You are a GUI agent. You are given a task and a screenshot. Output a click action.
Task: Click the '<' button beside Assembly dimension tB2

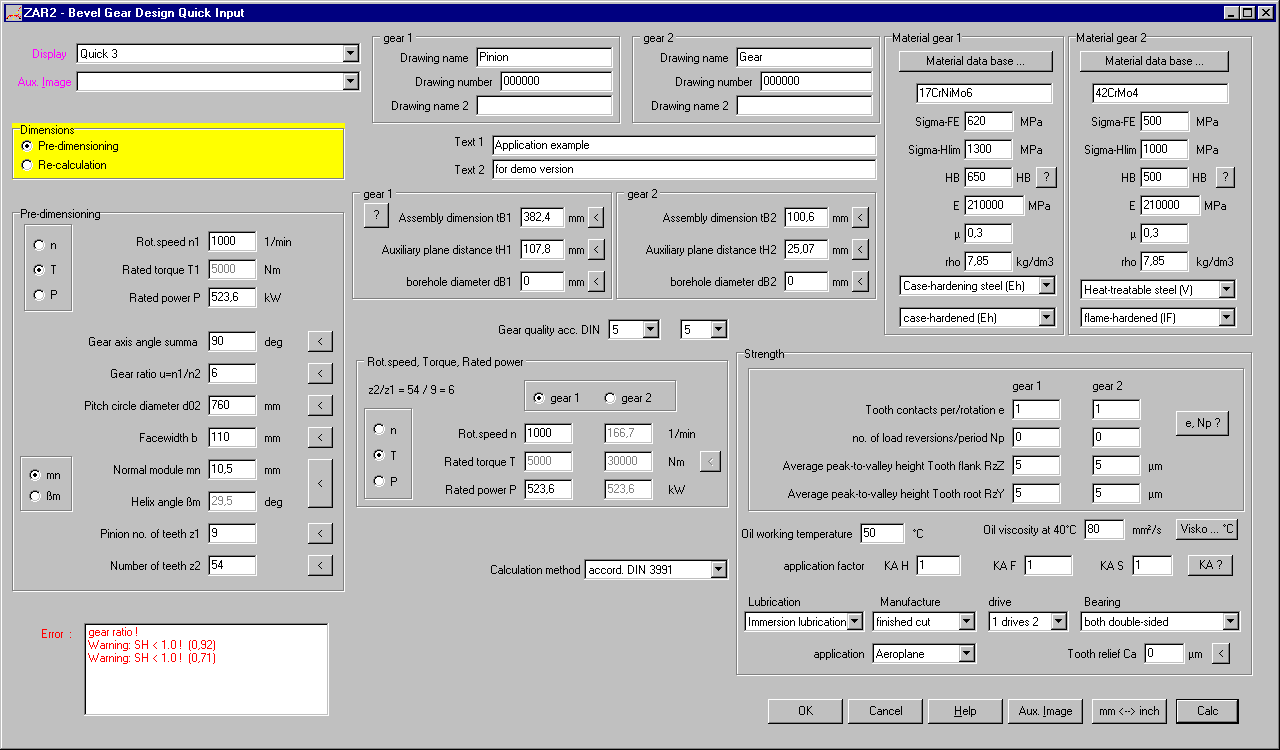pos(860,218)
